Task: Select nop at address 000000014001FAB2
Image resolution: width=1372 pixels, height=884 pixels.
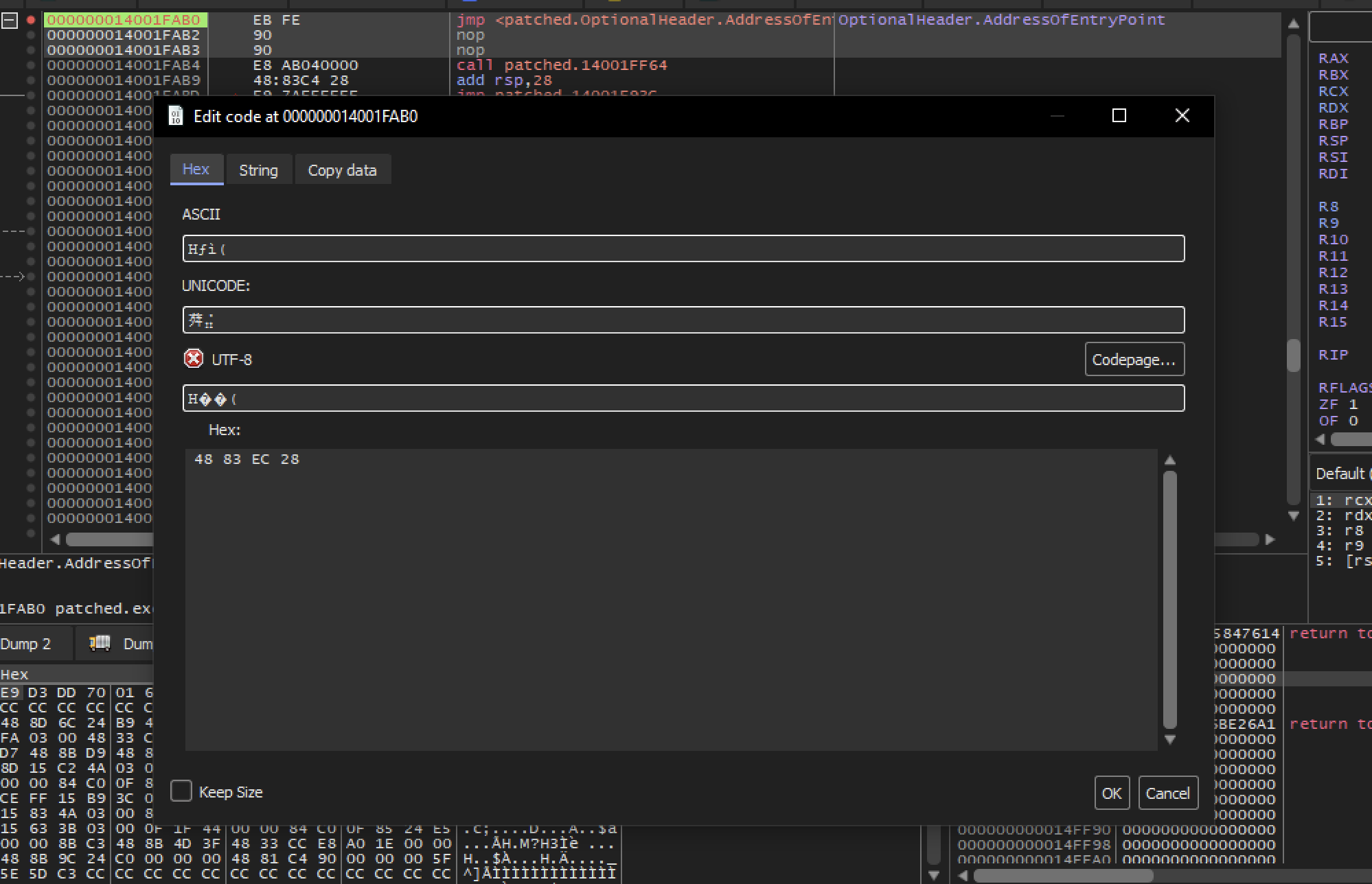Action: tap(470, 35)
